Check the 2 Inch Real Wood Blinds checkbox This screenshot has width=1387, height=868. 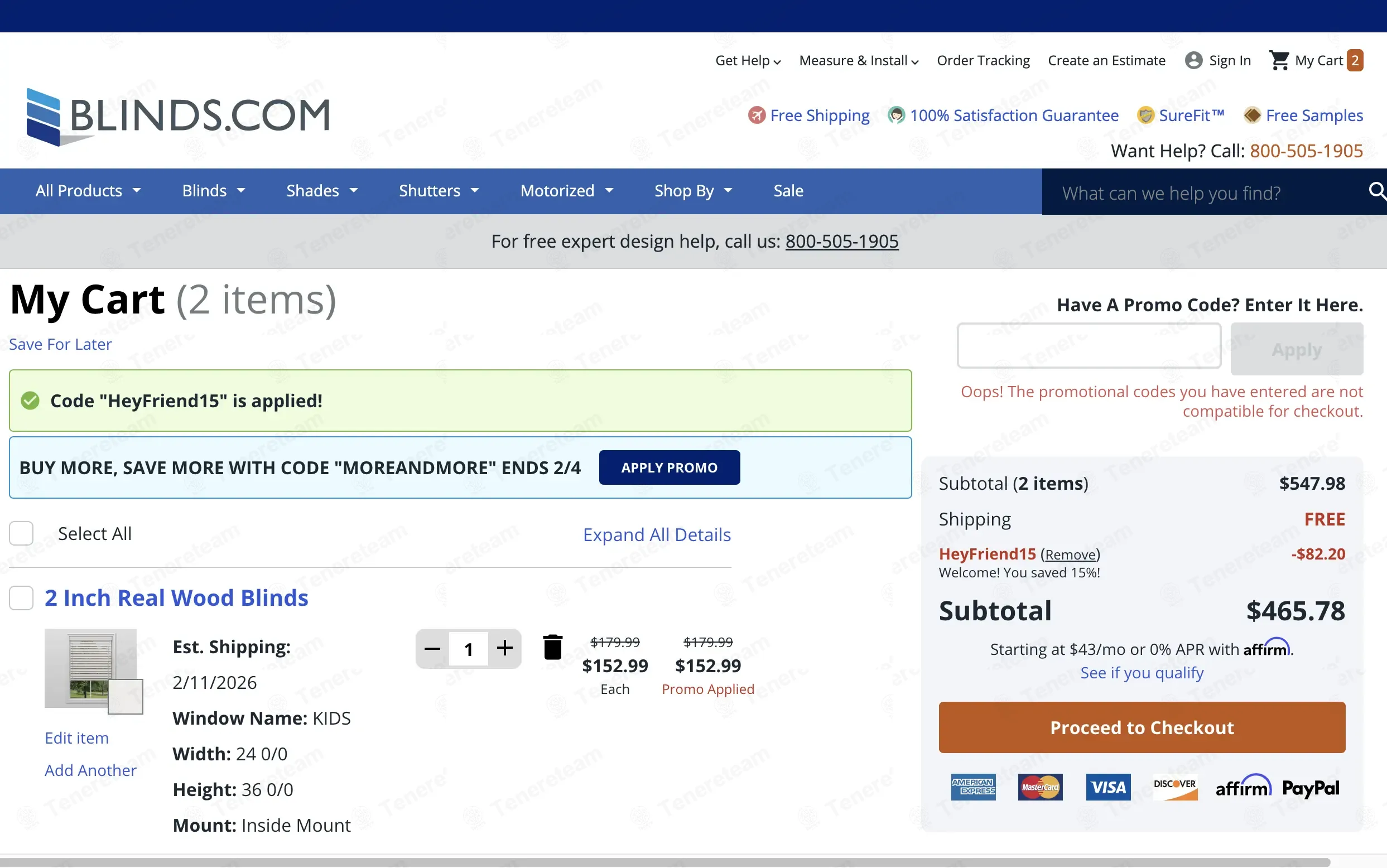click(21, 597)
